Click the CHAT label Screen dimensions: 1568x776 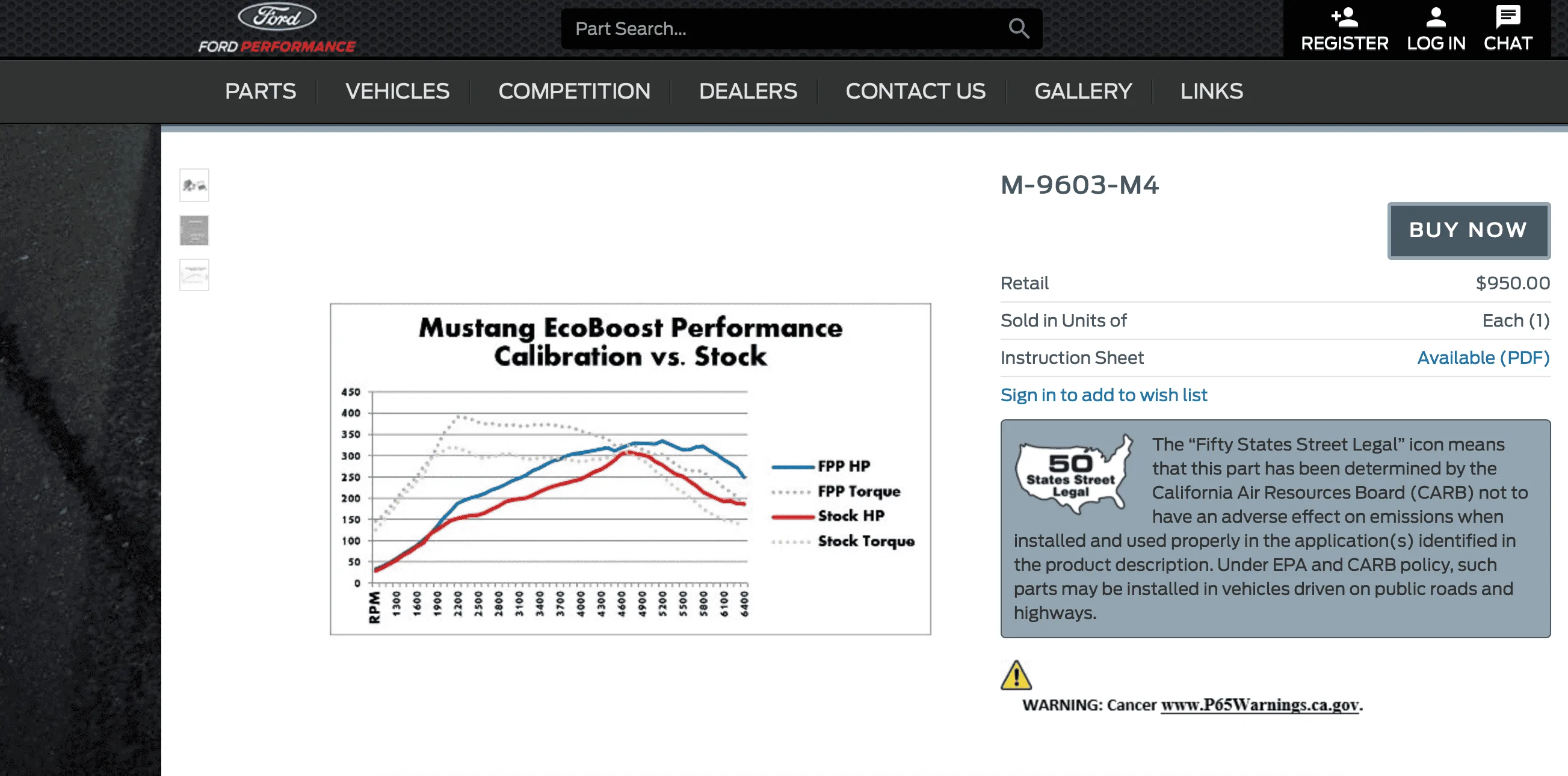[1507, 43]
